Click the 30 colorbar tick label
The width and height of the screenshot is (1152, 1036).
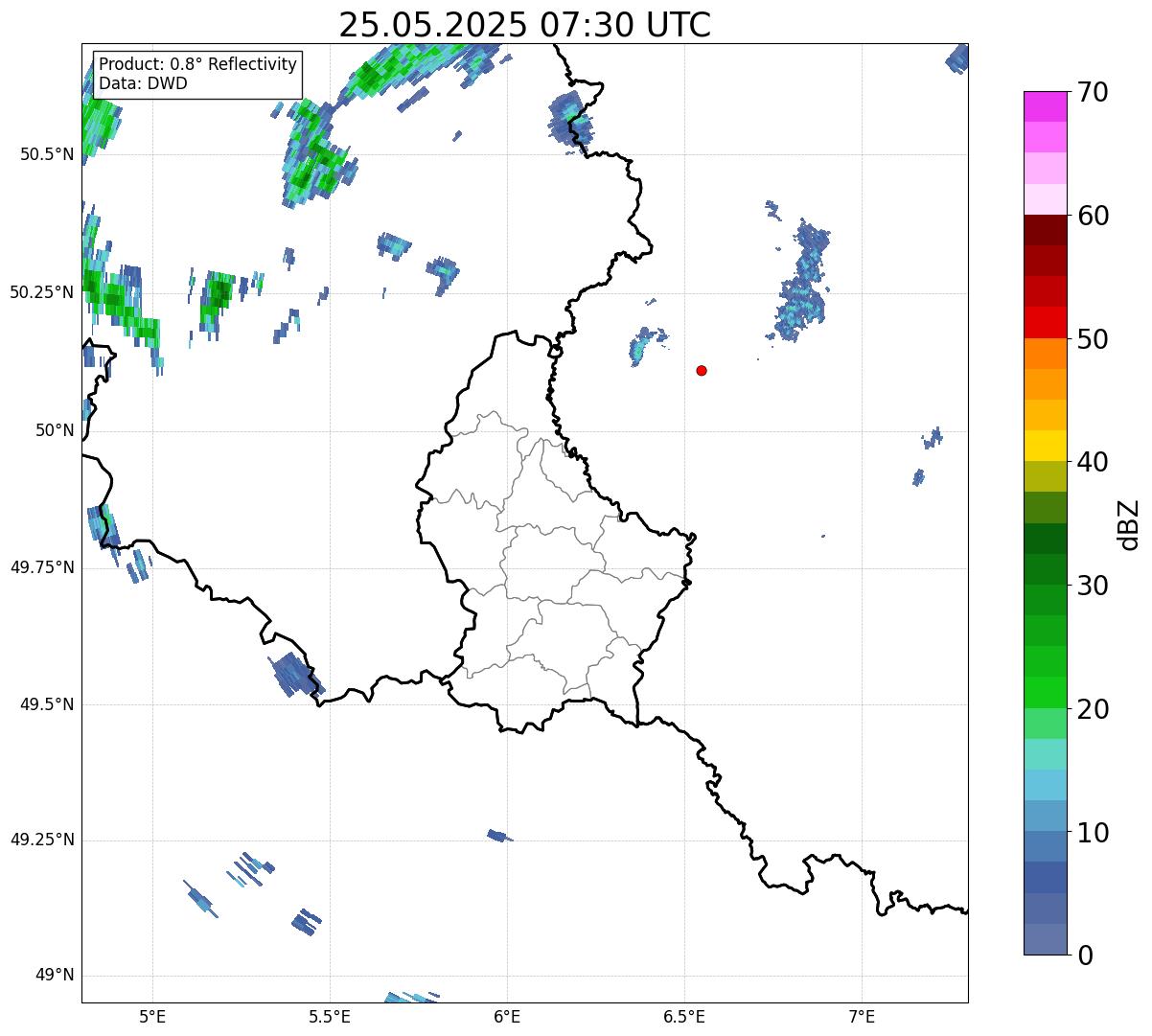click(x=1092, y=586)
